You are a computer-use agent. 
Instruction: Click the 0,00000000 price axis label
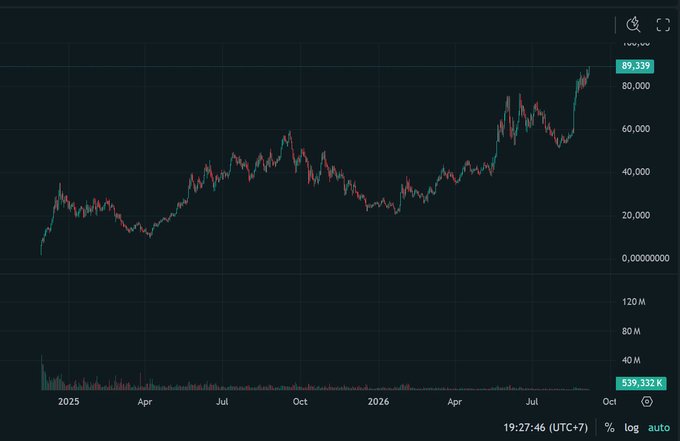click(645, 258)
